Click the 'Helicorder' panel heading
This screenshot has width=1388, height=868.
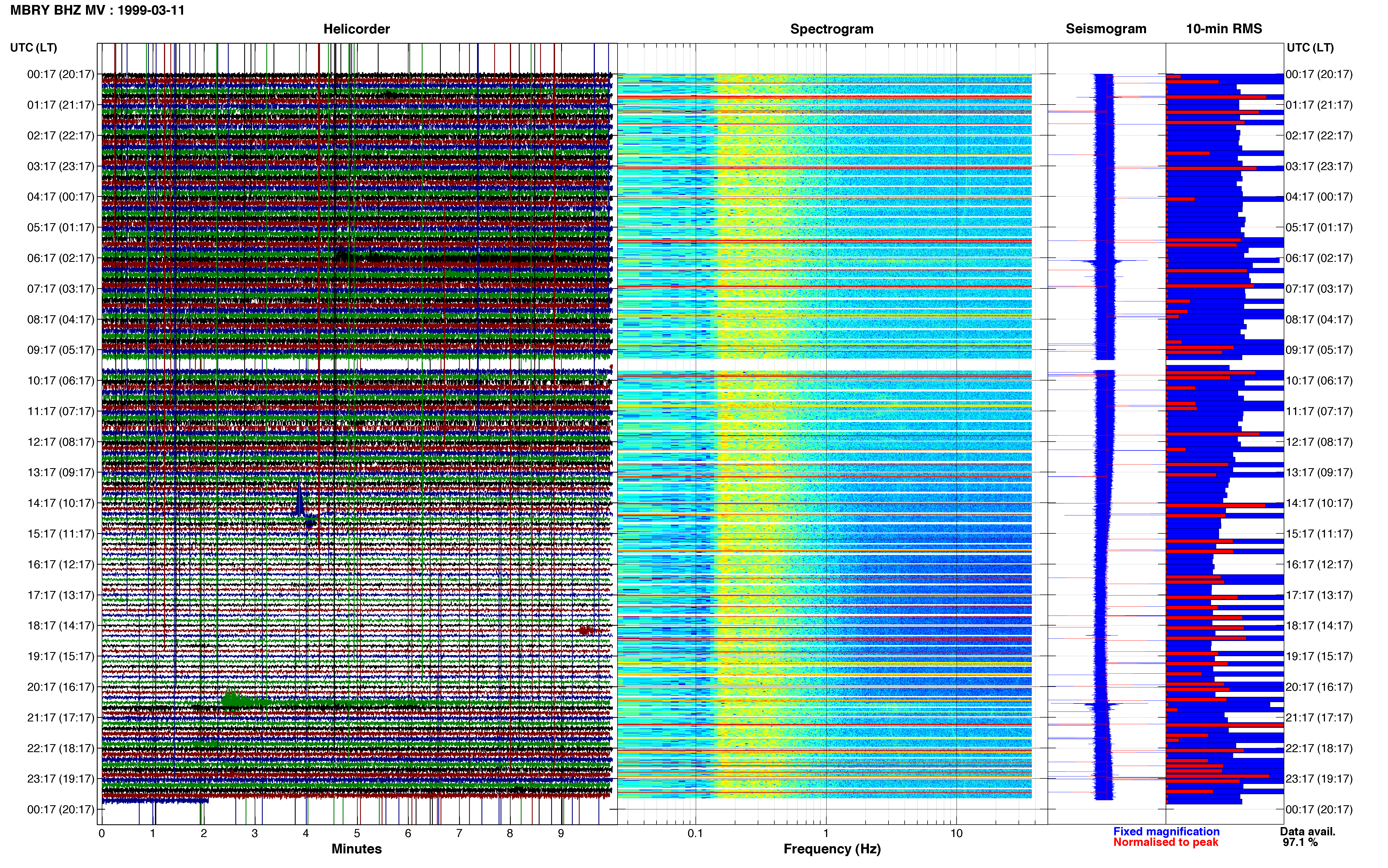356,29
